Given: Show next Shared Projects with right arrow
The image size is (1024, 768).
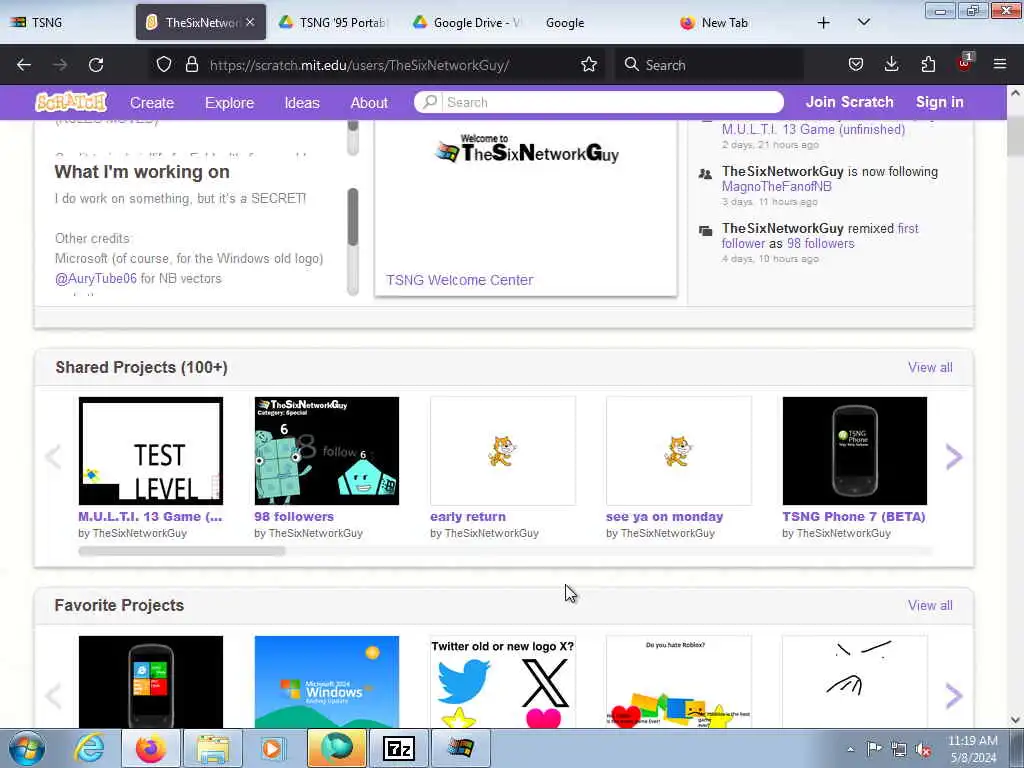Looking at the screenshot, I should (953, 456).
